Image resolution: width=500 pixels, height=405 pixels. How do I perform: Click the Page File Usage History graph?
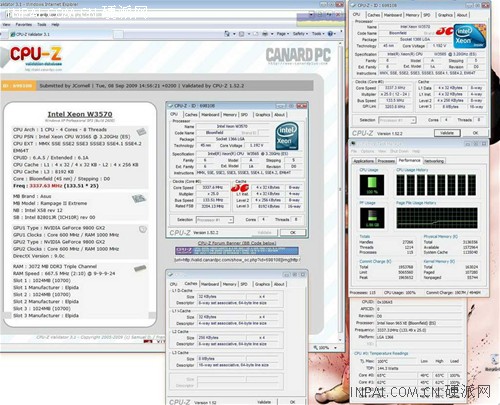437,218
